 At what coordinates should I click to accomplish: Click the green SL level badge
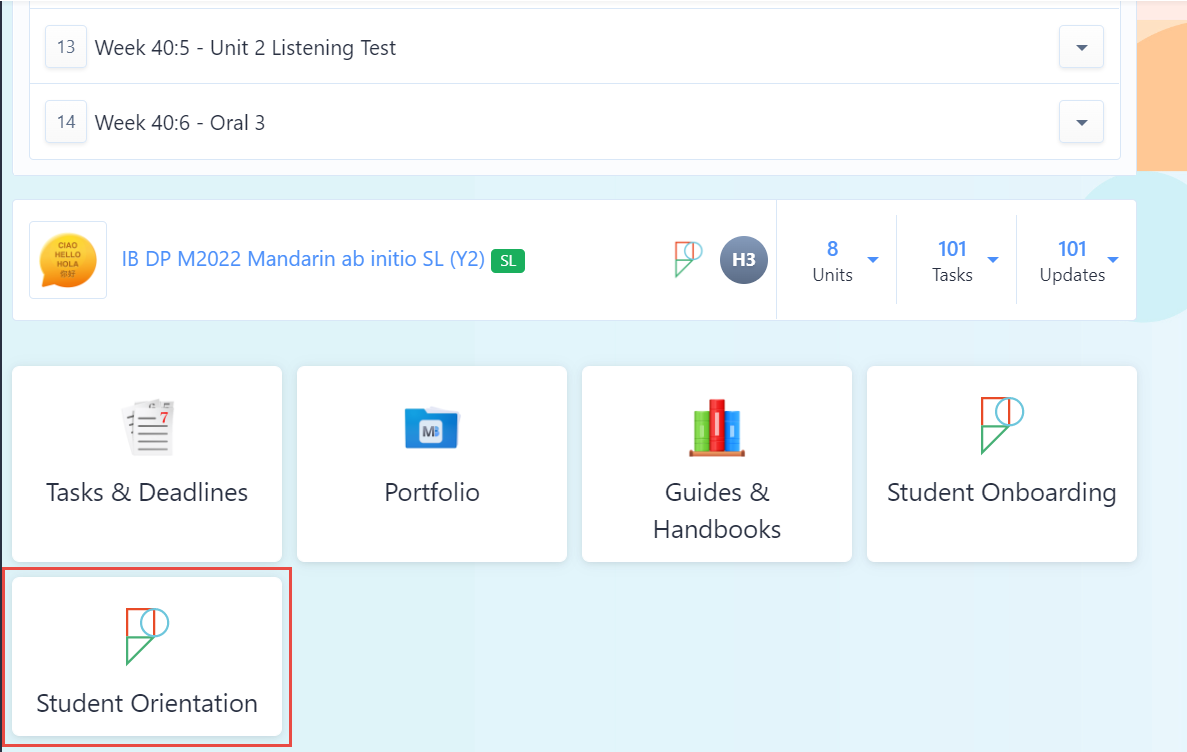pyautogui.click(x=508, y=261)
